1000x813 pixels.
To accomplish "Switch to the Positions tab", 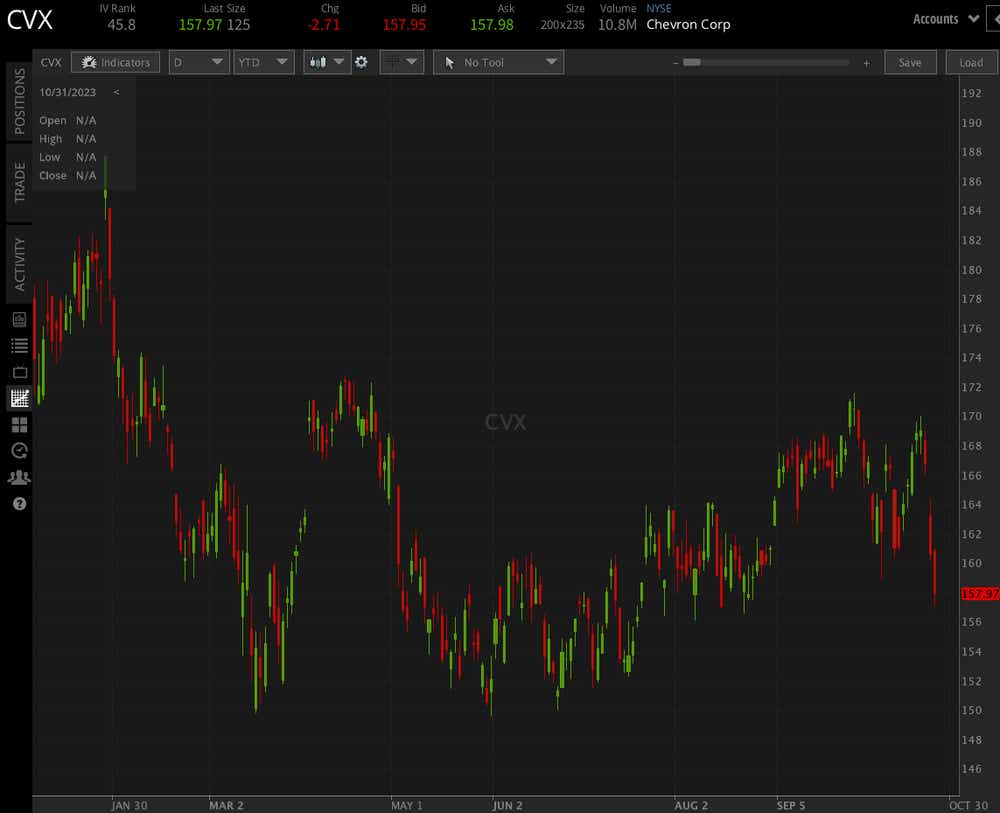I will pos(19,101).
